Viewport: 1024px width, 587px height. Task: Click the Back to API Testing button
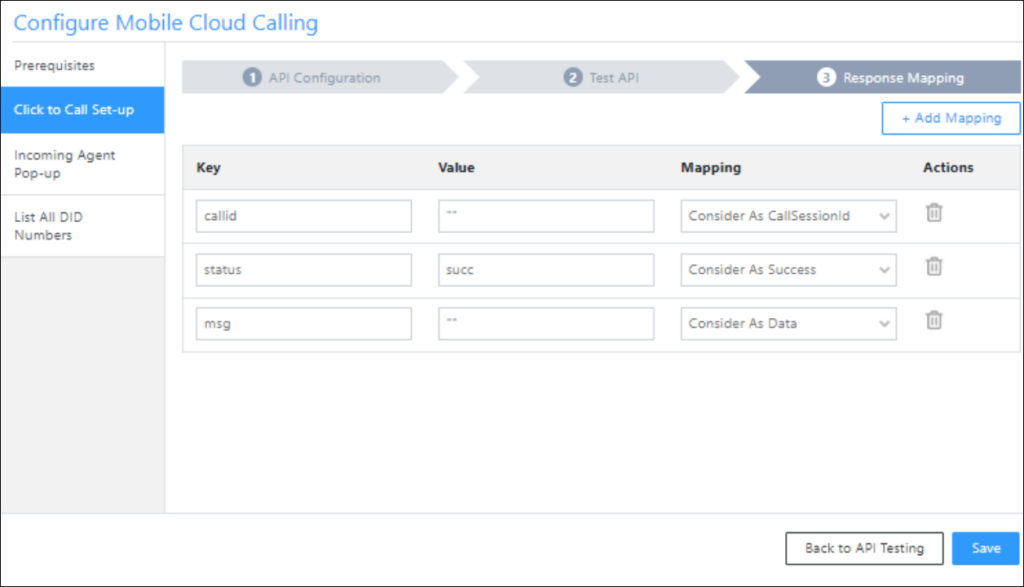864,548
